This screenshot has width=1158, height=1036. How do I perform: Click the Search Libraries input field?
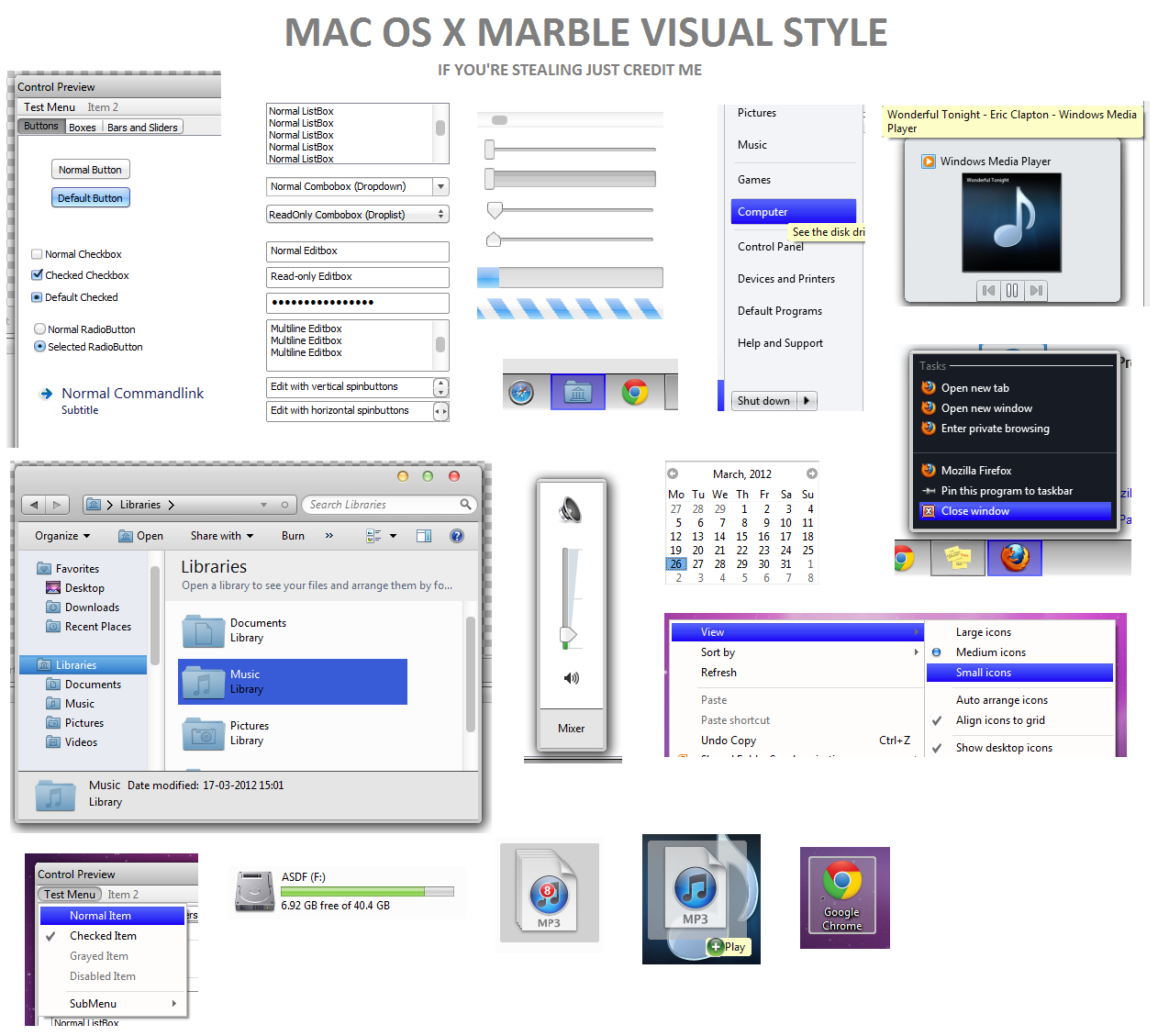(385, 505)
